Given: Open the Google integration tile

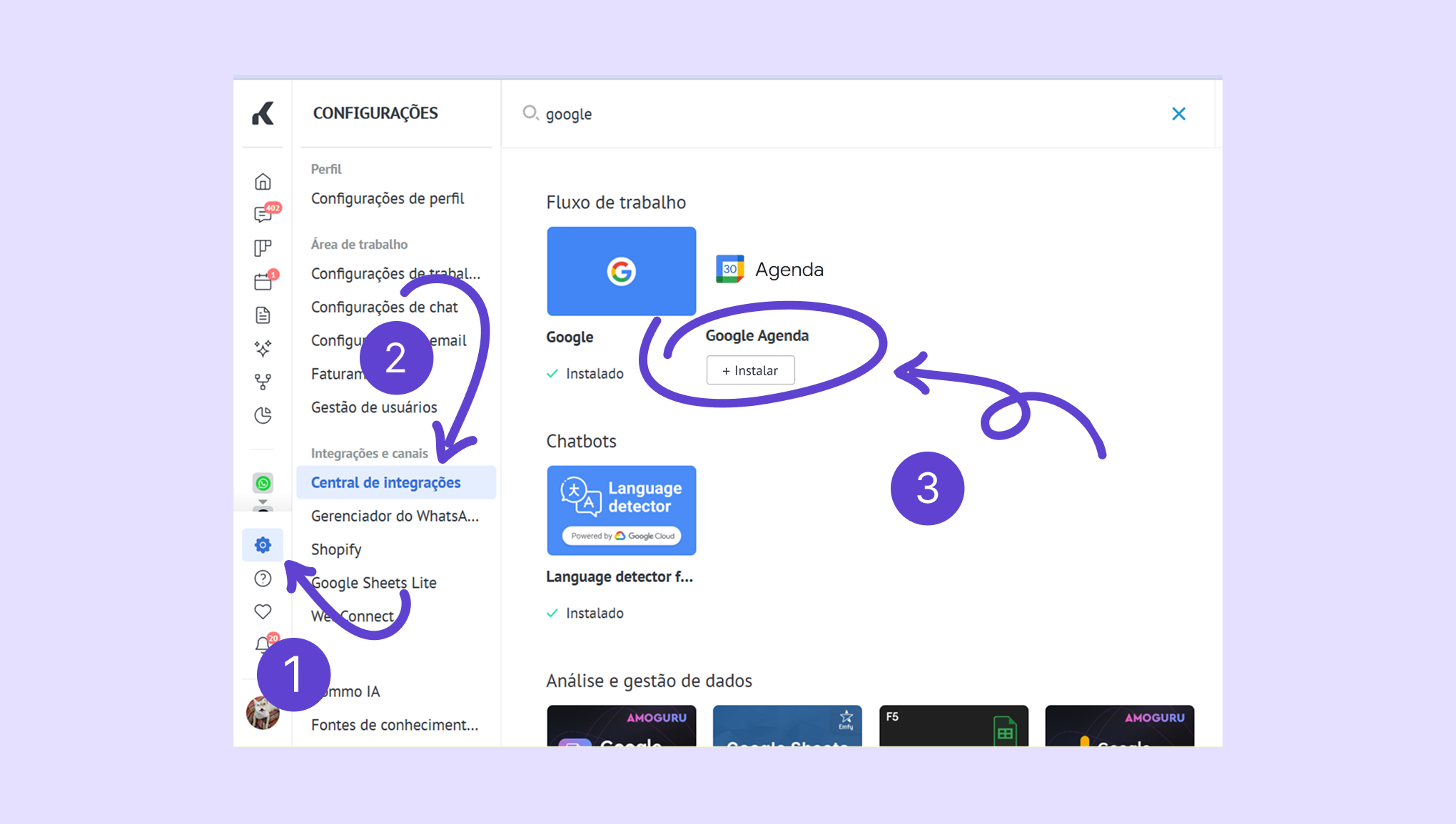Looking at the screenshot, I should (621, 271).
